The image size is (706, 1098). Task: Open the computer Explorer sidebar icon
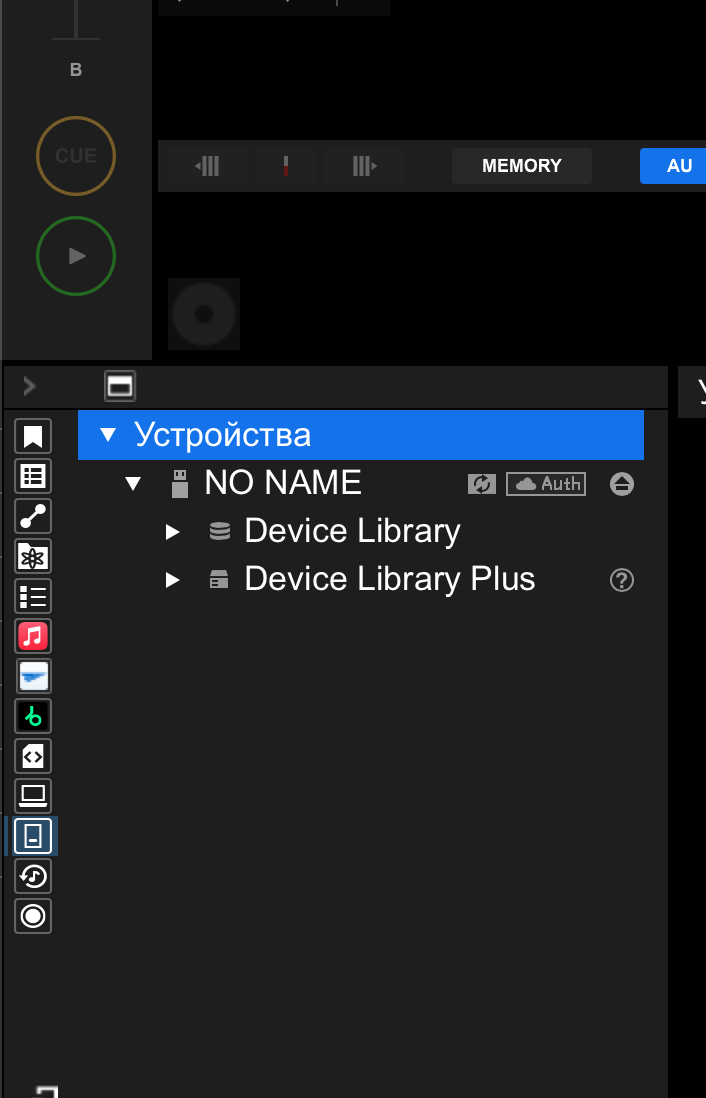coord(33,796)
